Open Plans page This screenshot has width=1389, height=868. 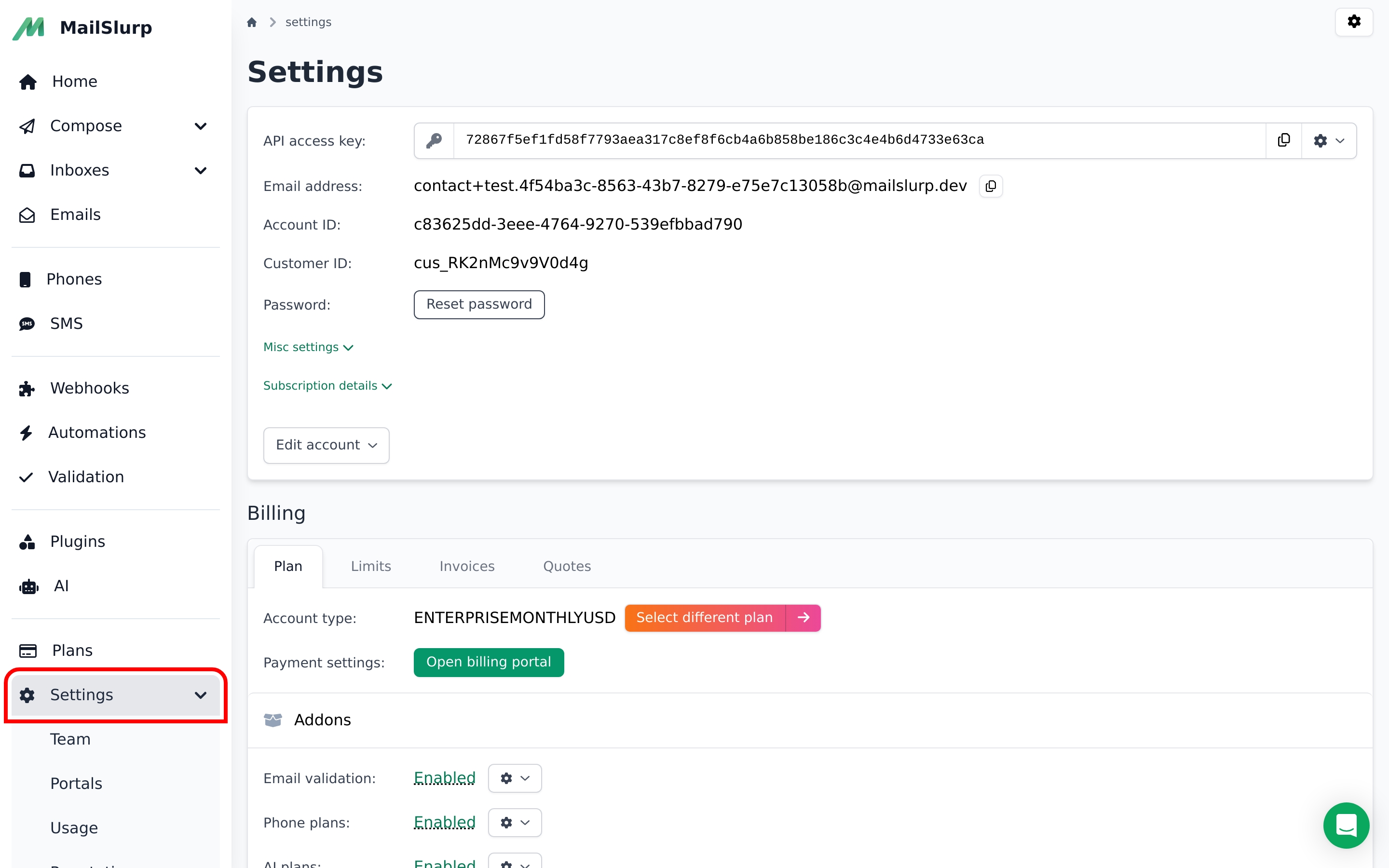[x=115, y=651]
